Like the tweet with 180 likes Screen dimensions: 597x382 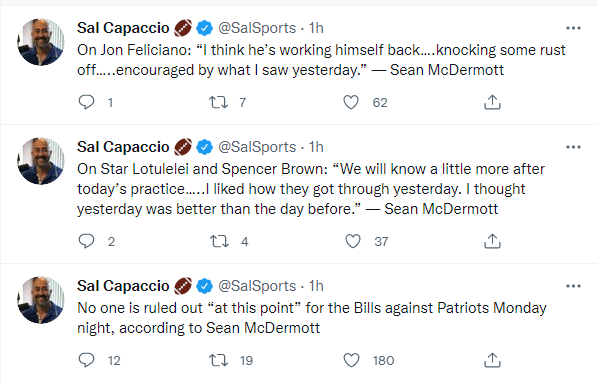pyautogui.click(x=351, y=360)
